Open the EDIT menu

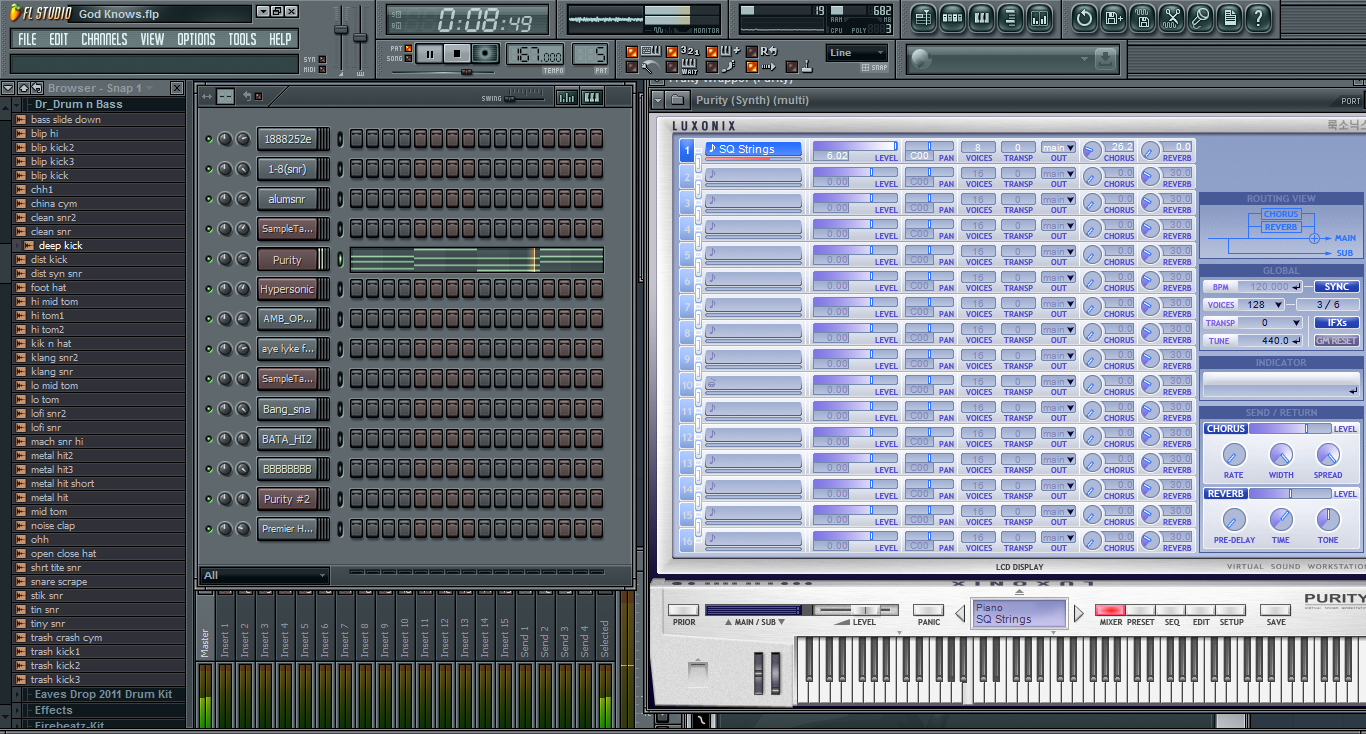tap(59, 39)
